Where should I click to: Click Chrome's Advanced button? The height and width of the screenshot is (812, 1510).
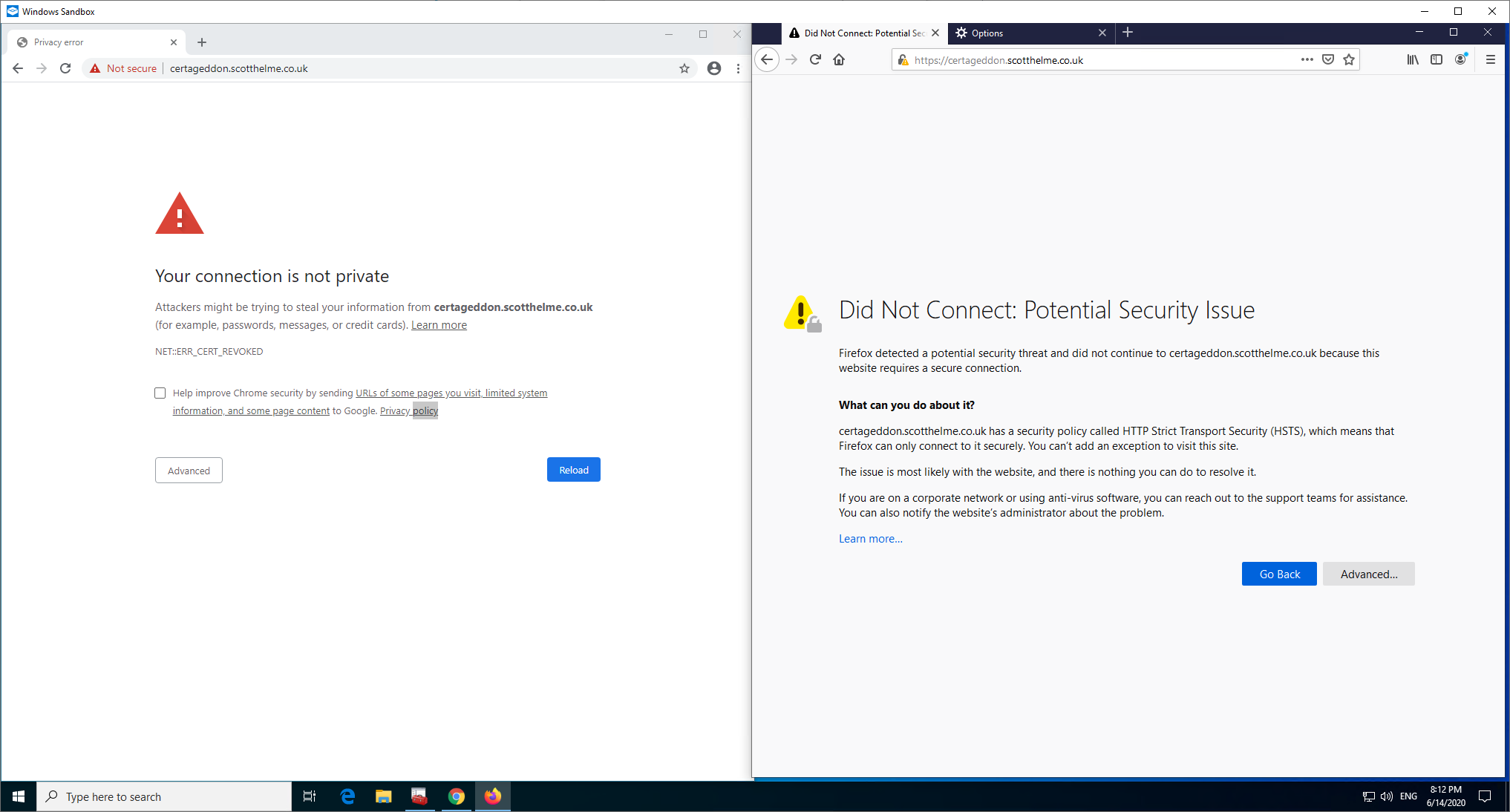coord(189,471)
